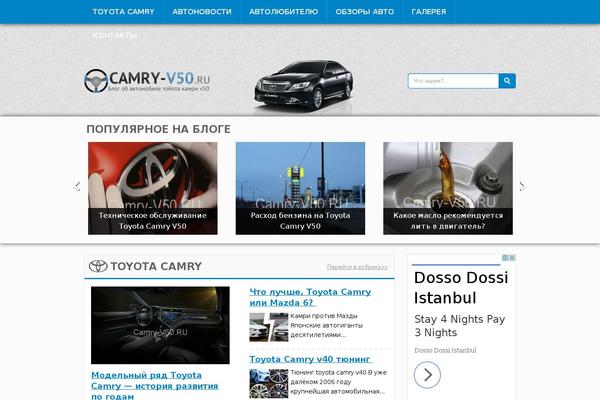The width and height of the screenshot is (600, 400).
Task: Open Что лучше, Toyota Camry или Mazda 6 link
Action: 310,297
